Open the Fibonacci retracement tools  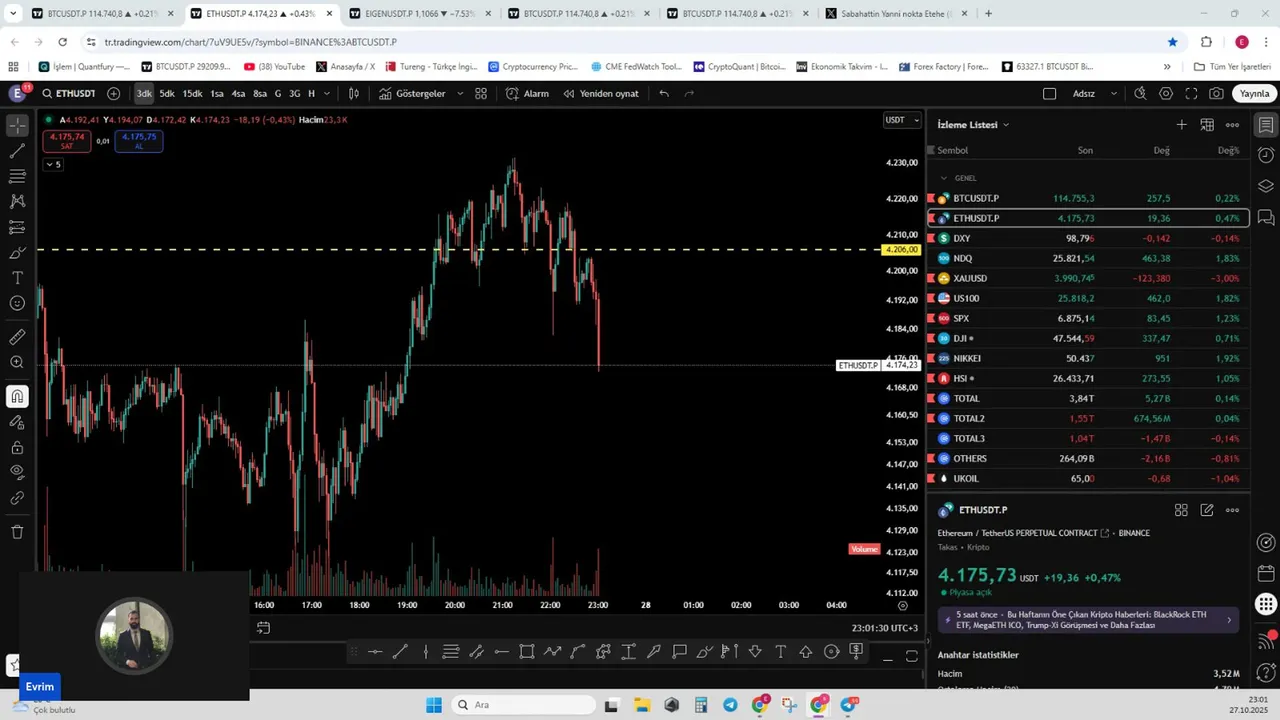[17, 176]
